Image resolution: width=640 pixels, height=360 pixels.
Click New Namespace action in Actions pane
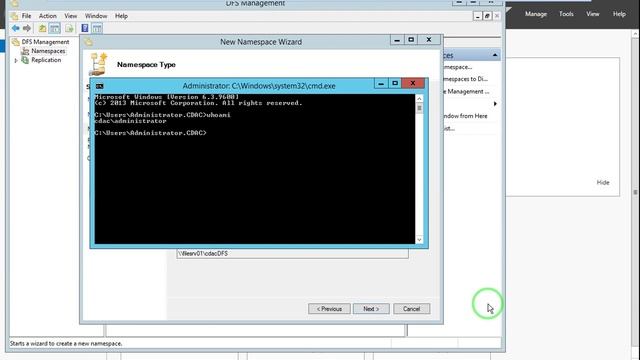458,67
